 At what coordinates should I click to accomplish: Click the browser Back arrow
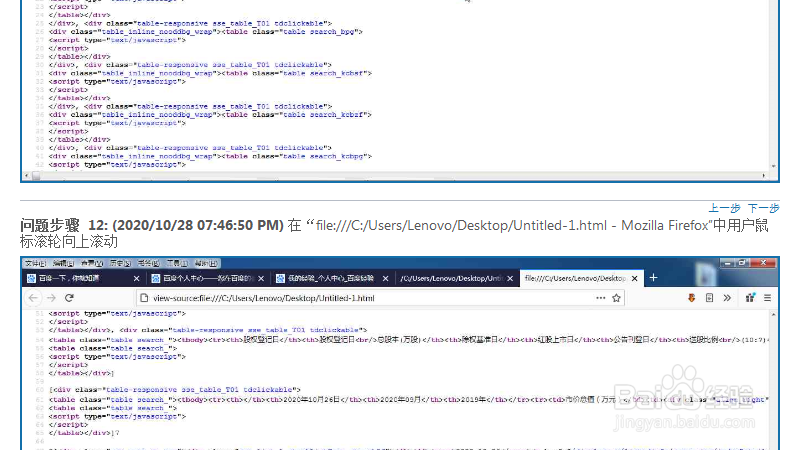34,297
